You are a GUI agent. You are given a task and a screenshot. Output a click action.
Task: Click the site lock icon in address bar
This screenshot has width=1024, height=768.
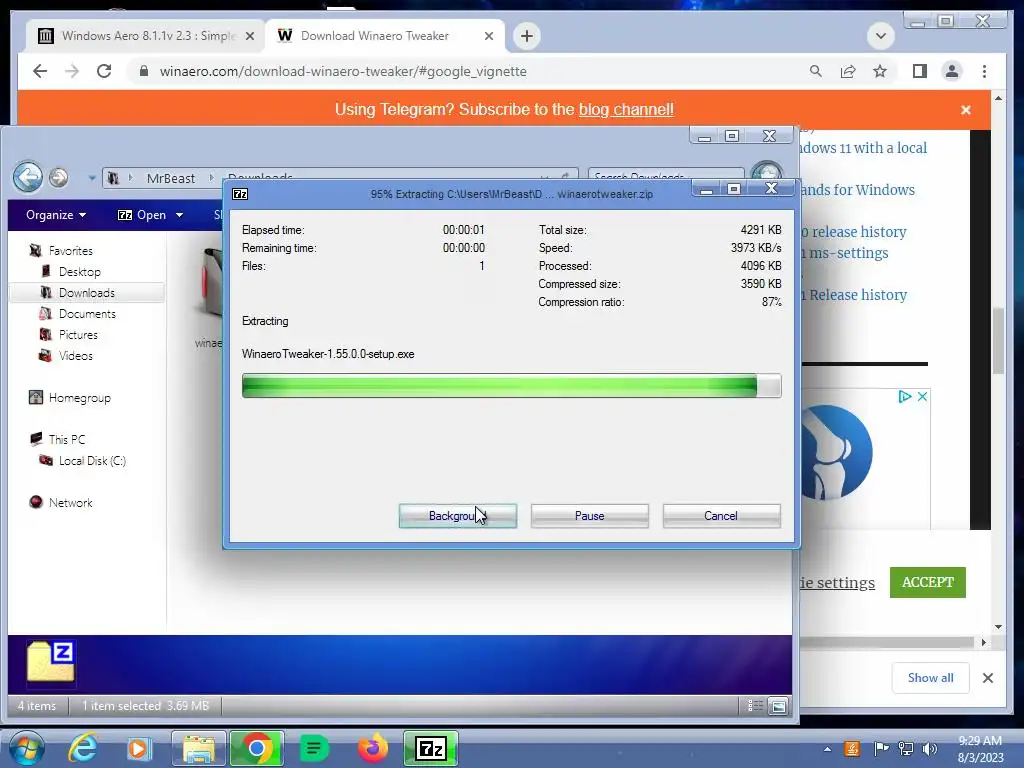point(144,71)
